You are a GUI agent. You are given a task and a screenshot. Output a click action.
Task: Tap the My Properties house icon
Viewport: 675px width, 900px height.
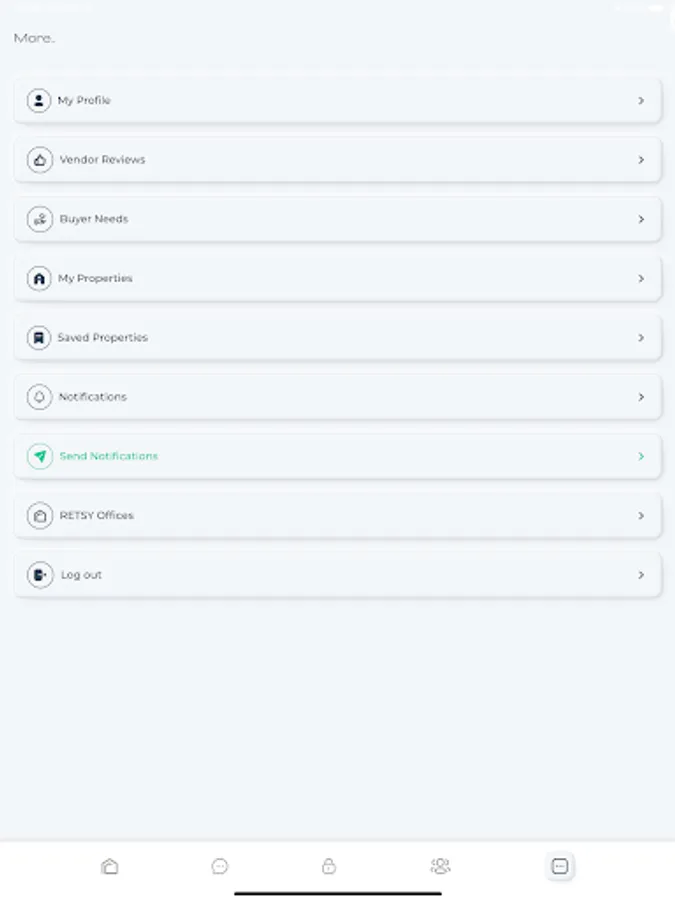[x=39, y=279]
